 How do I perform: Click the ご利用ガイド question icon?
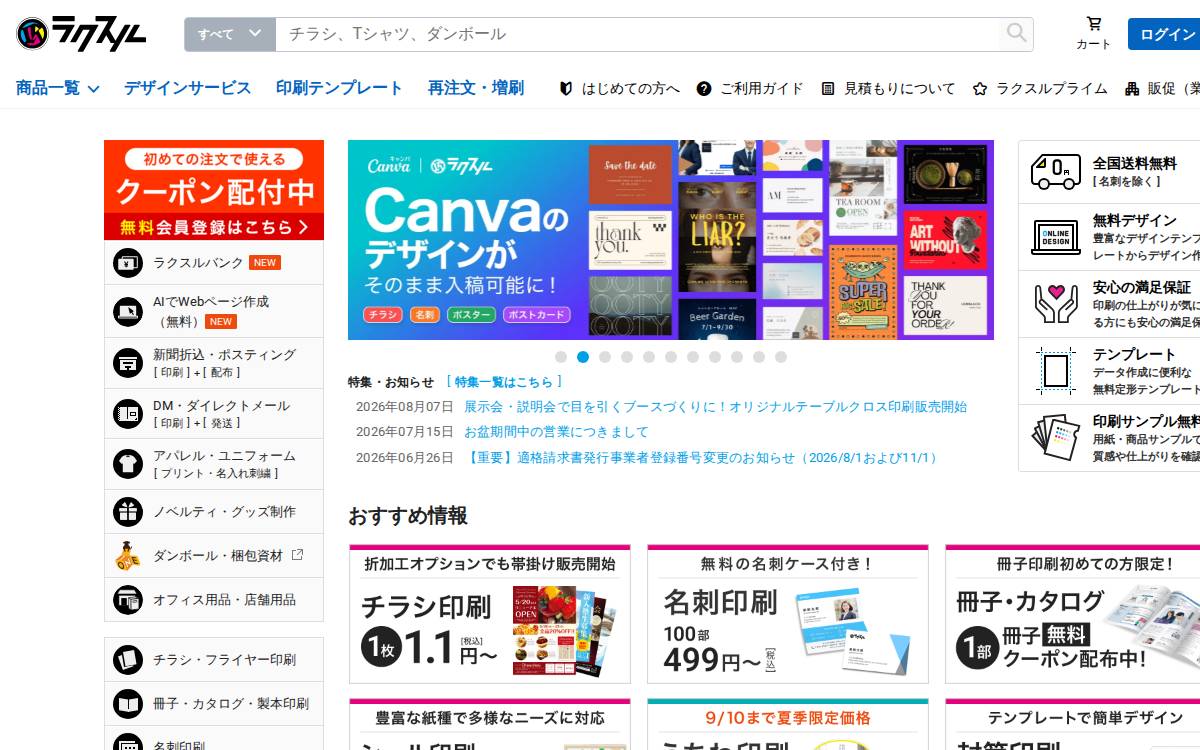tap(704, 88)
